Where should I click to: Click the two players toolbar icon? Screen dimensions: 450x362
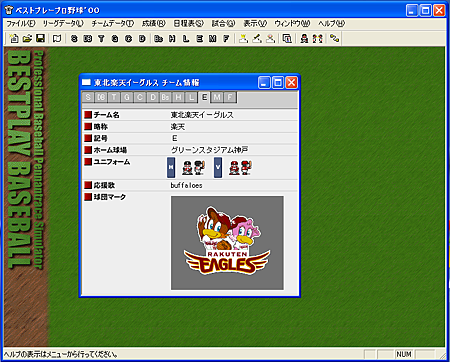pyautogui.click(x=318, y=39)
